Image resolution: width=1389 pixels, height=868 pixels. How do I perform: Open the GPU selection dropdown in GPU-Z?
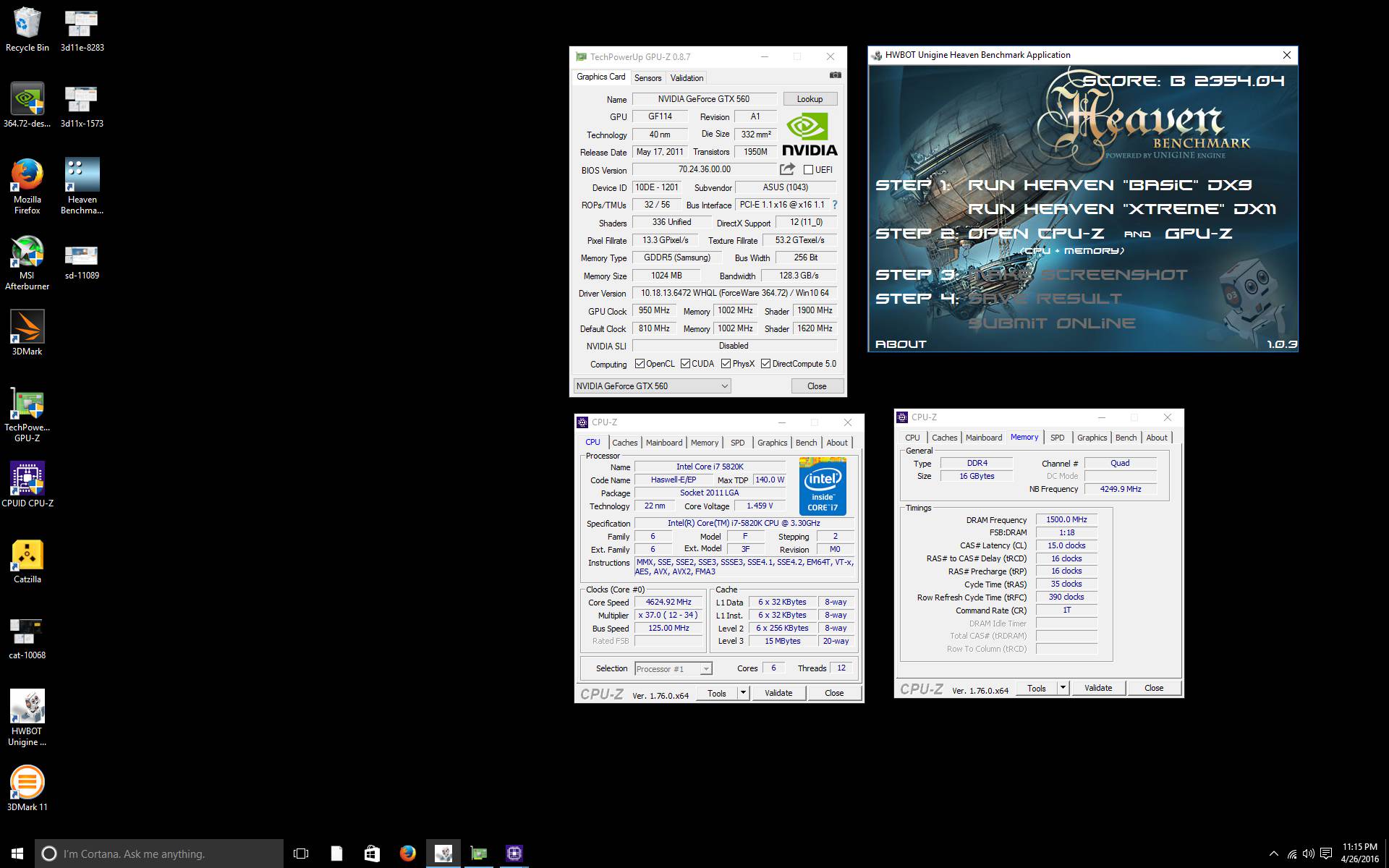click(652, 386)
